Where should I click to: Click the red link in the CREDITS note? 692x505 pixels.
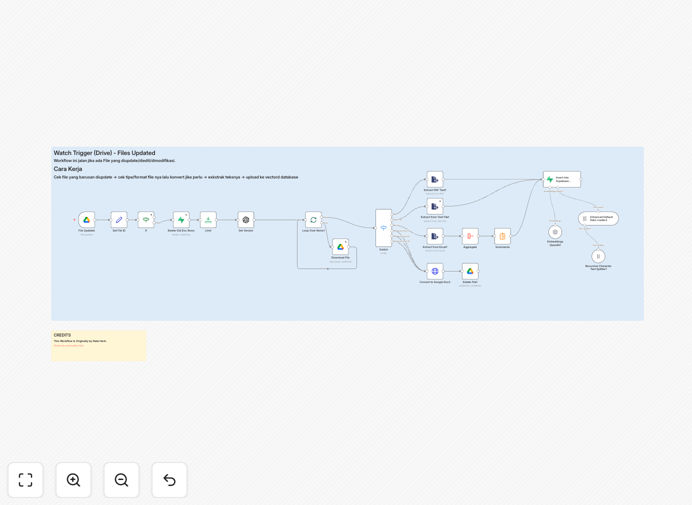click(69, 346)
